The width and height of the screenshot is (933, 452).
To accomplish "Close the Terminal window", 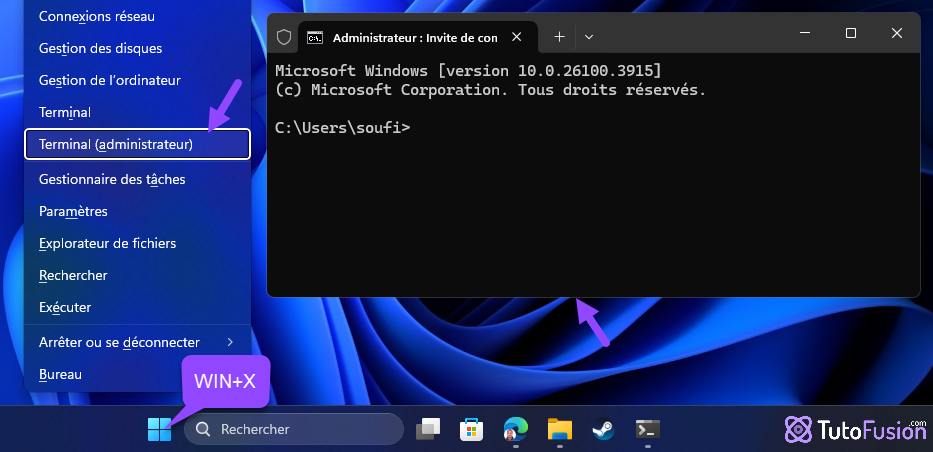I will [897, 33].
